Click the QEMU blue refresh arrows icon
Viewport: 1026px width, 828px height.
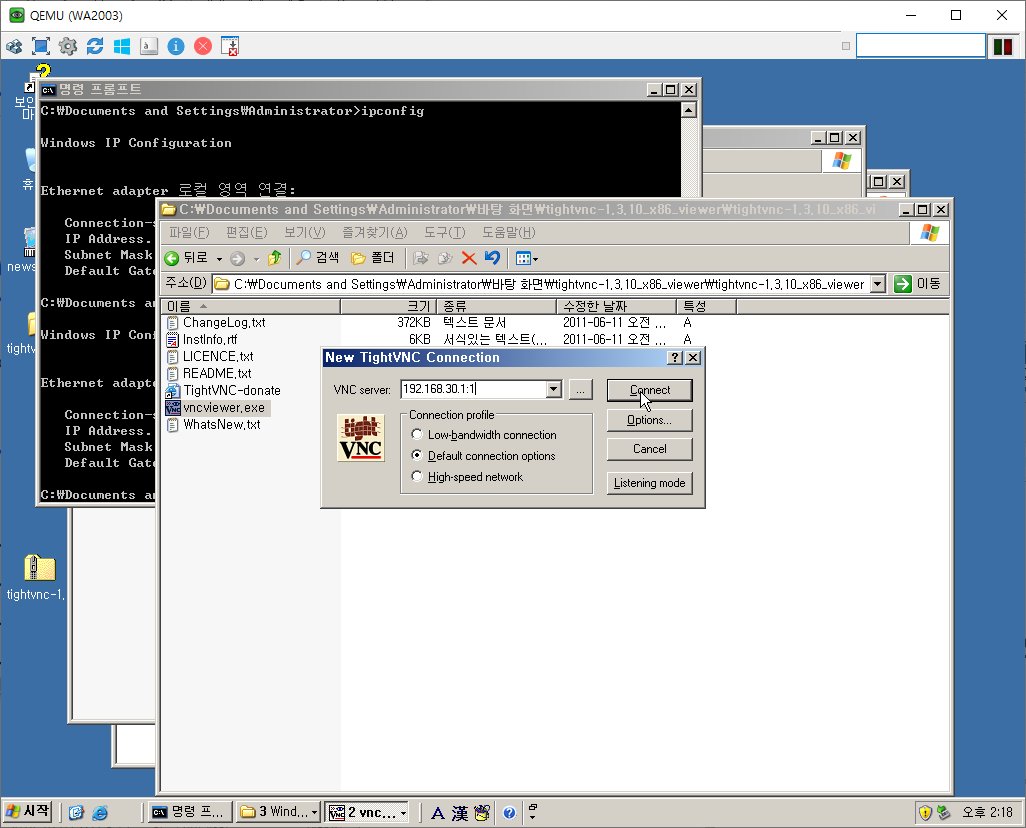click(95, 46)
